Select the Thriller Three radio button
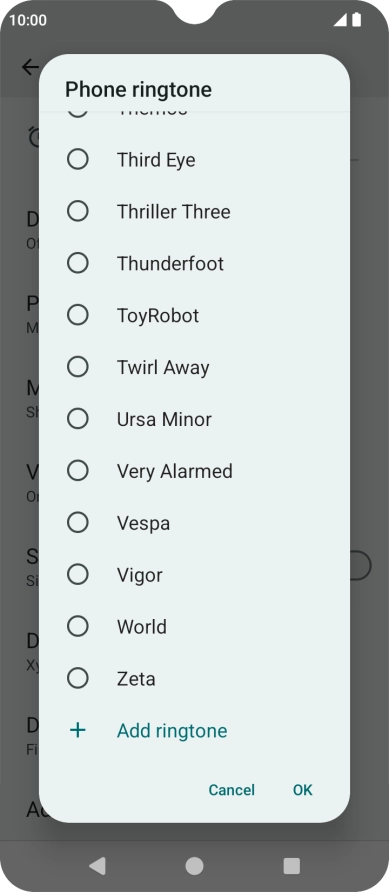 click(x=77, y=211)
